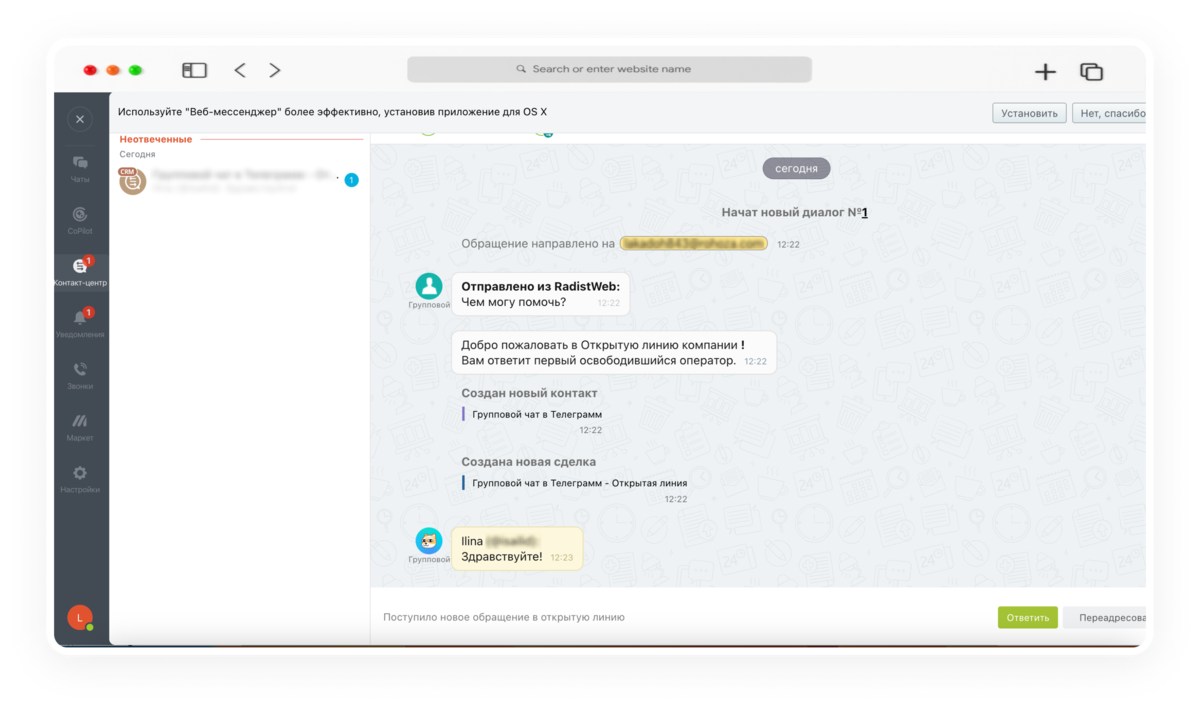This screenshot has width=1200, height=710.
Task: Open Уведомления bell in sidebar
Action: tap(80, 323)
